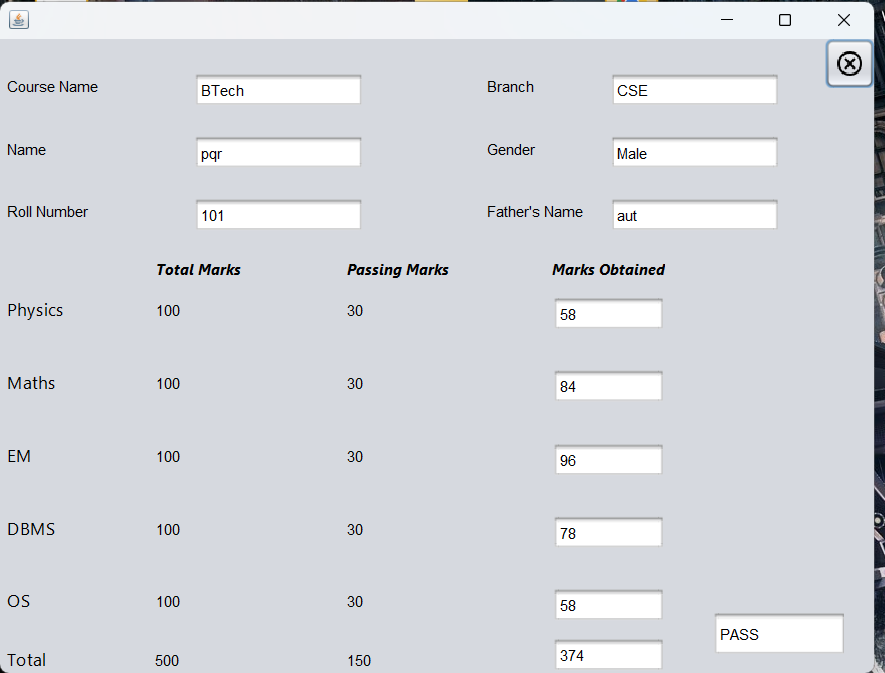Minimize the application window

click(x=726, y=19)
